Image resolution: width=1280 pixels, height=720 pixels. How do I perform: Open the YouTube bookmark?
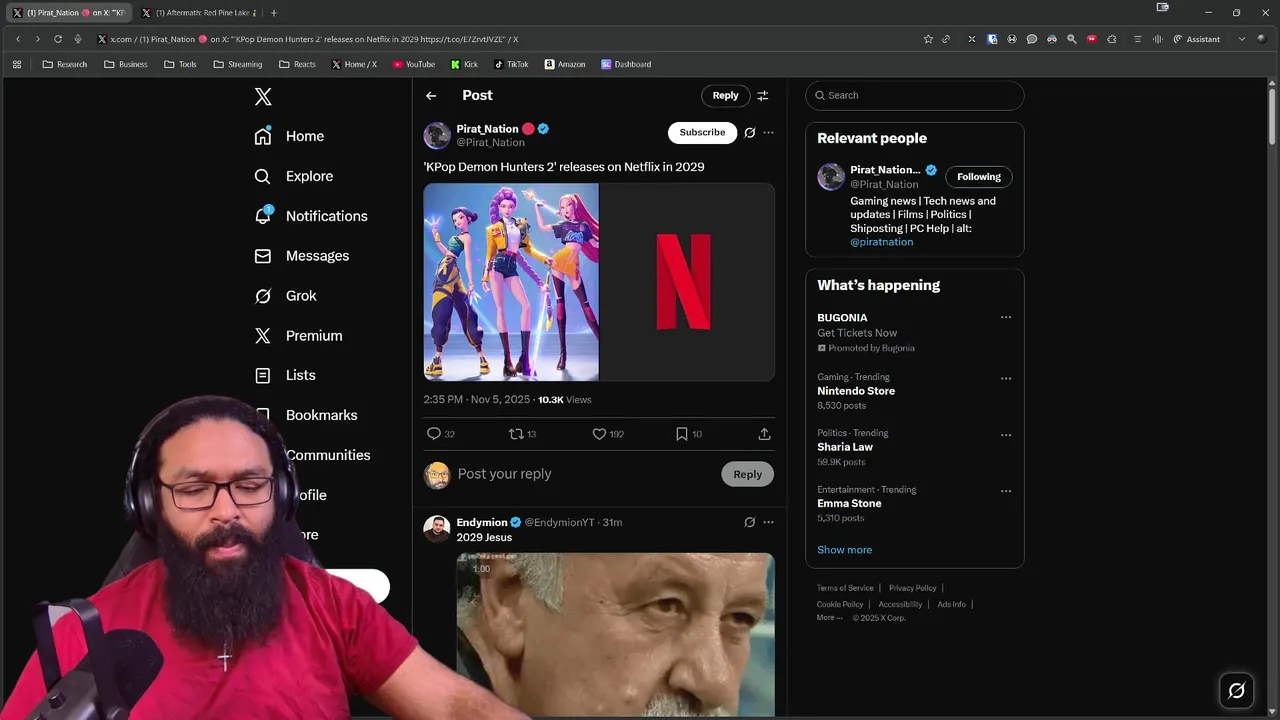coord(414,64)
